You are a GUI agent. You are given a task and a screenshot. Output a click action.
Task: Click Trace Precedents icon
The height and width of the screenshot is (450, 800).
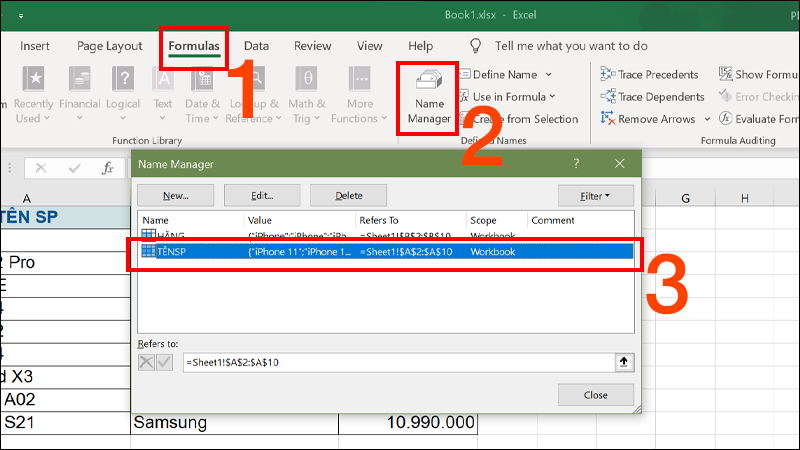(606, 75)
